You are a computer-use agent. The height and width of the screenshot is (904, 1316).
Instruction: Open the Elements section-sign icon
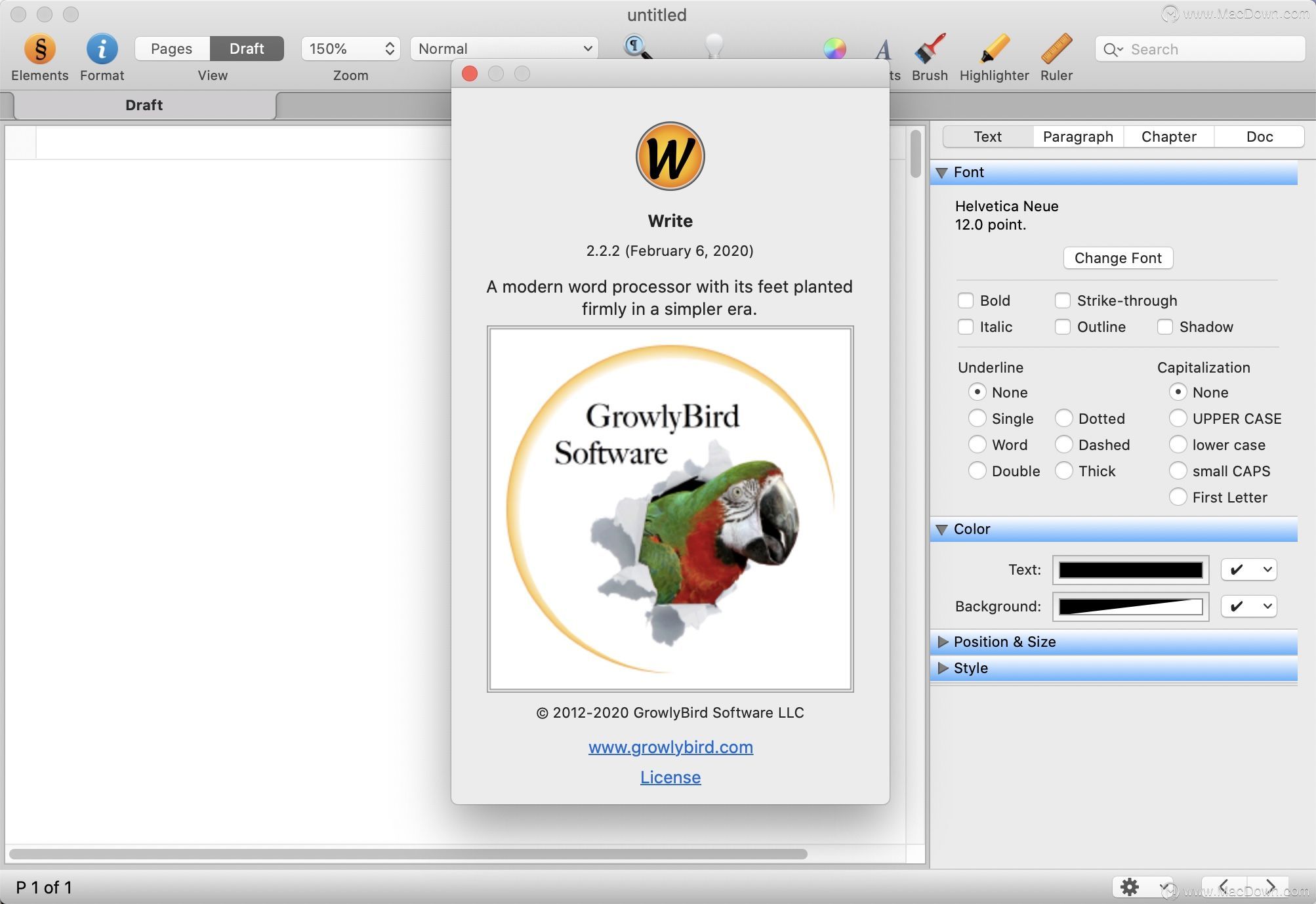[40, 49]
